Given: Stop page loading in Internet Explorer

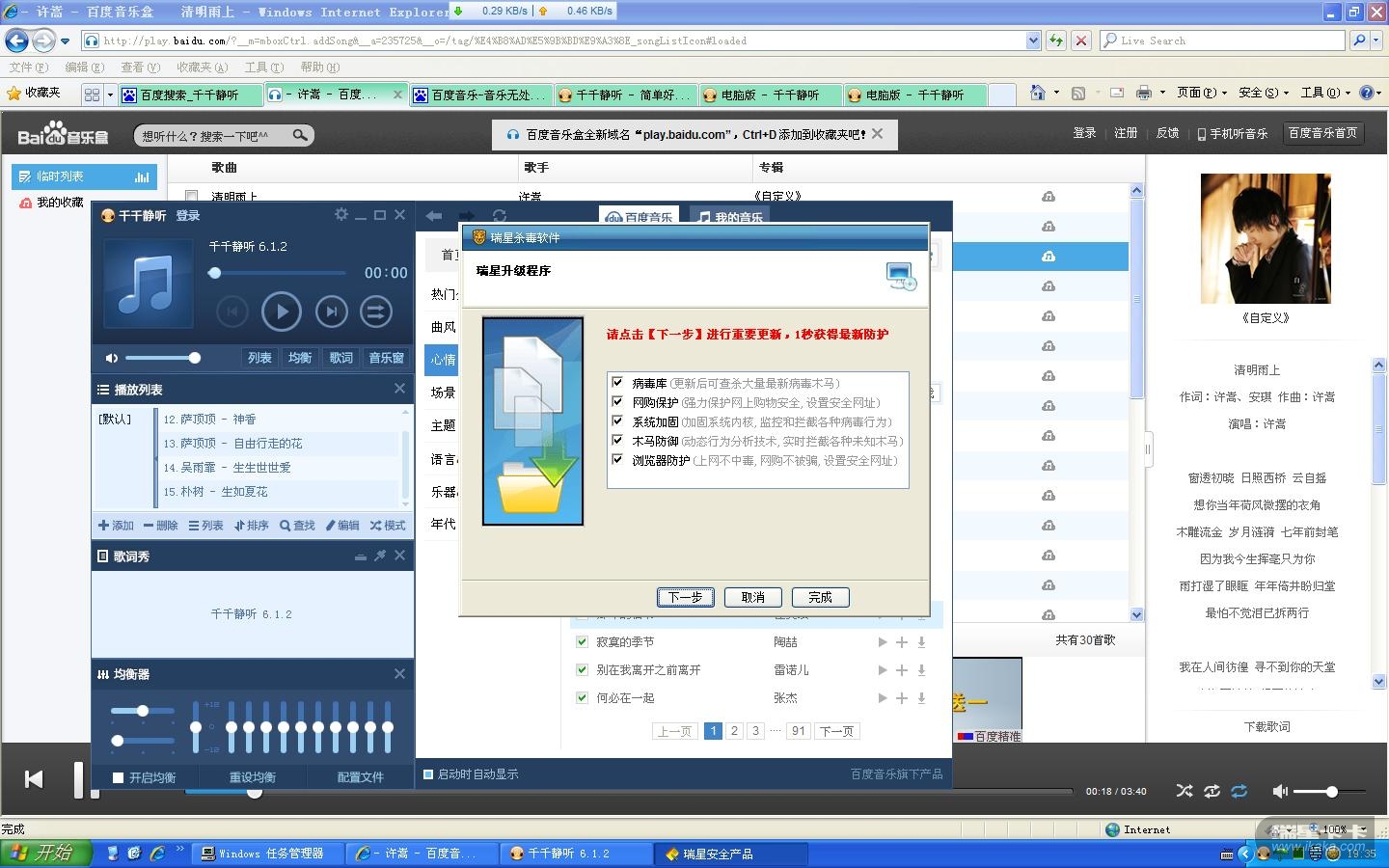Looking at the screenshot, I should [x=1081, y=41].
